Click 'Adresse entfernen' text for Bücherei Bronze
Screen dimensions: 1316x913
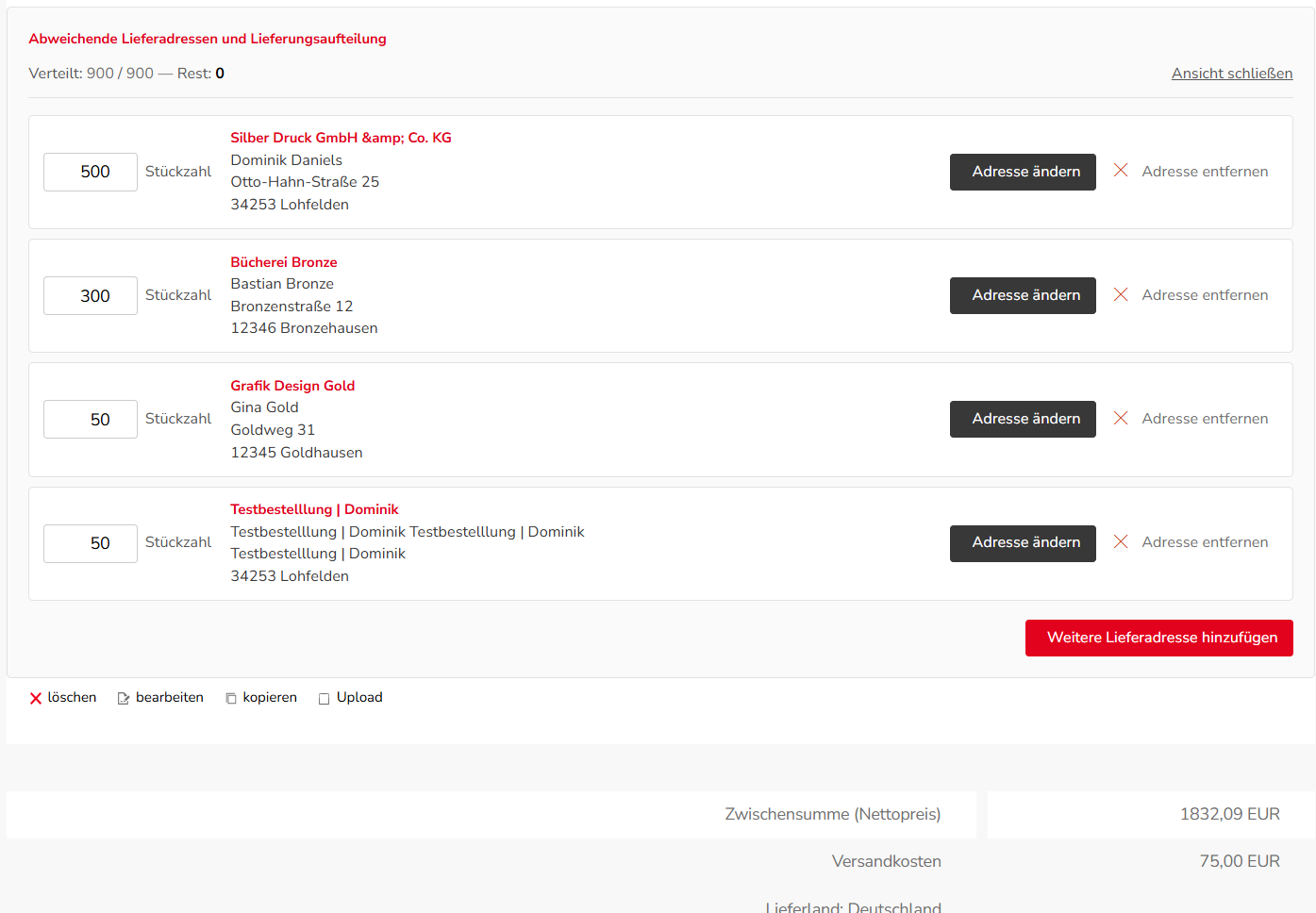(1205, 295)
